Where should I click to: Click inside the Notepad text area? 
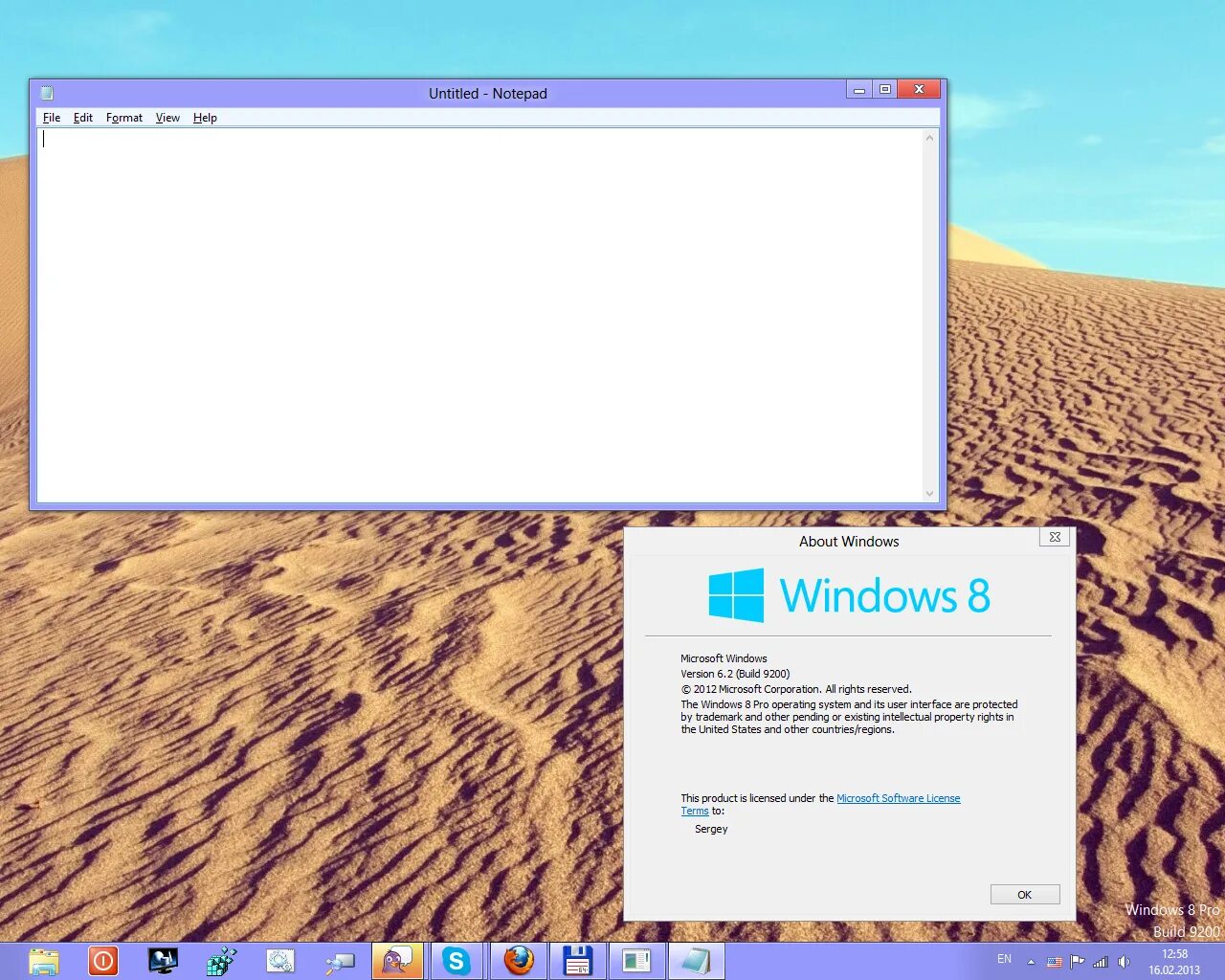click(479, 314)
